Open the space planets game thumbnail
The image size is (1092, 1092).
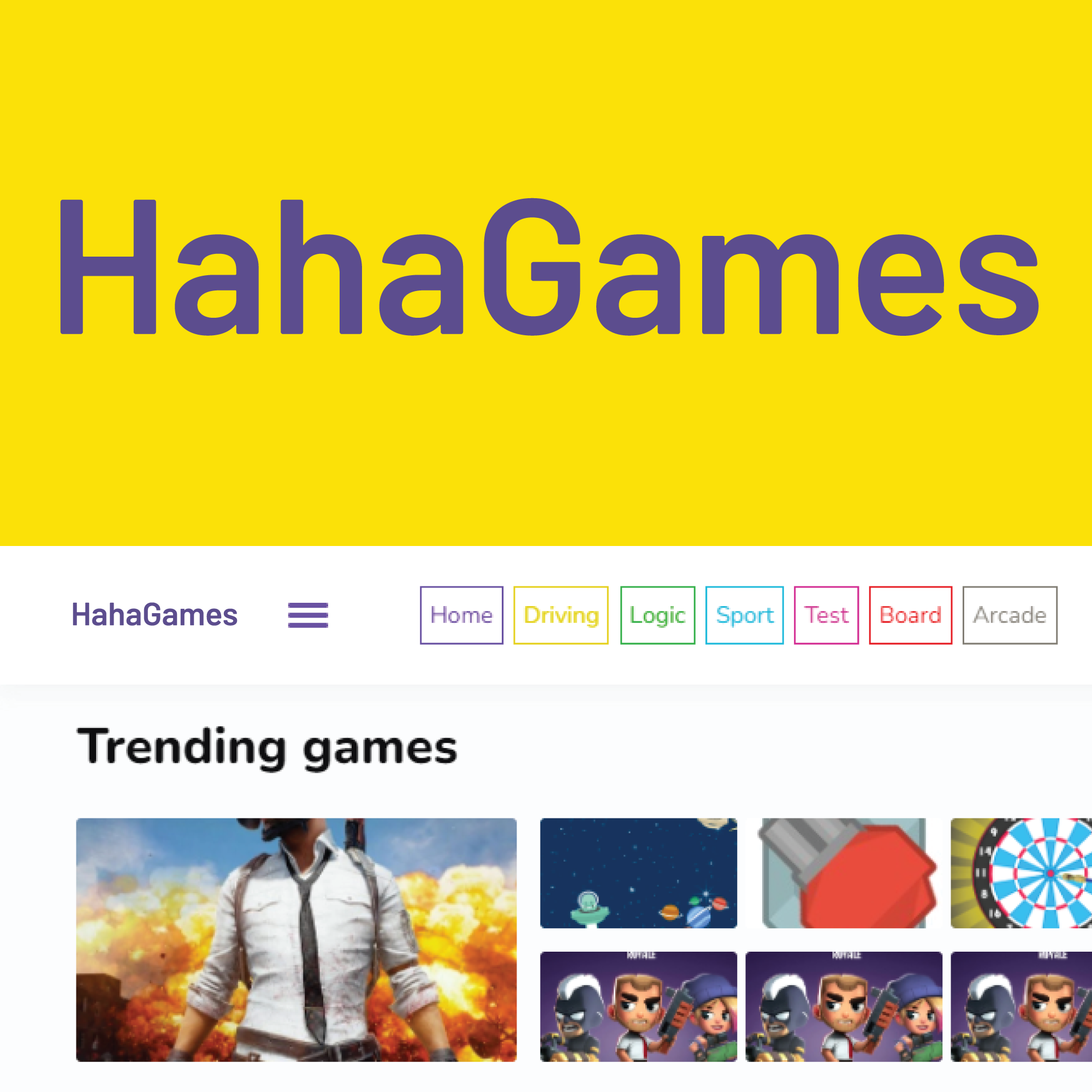tap(639, 873)
